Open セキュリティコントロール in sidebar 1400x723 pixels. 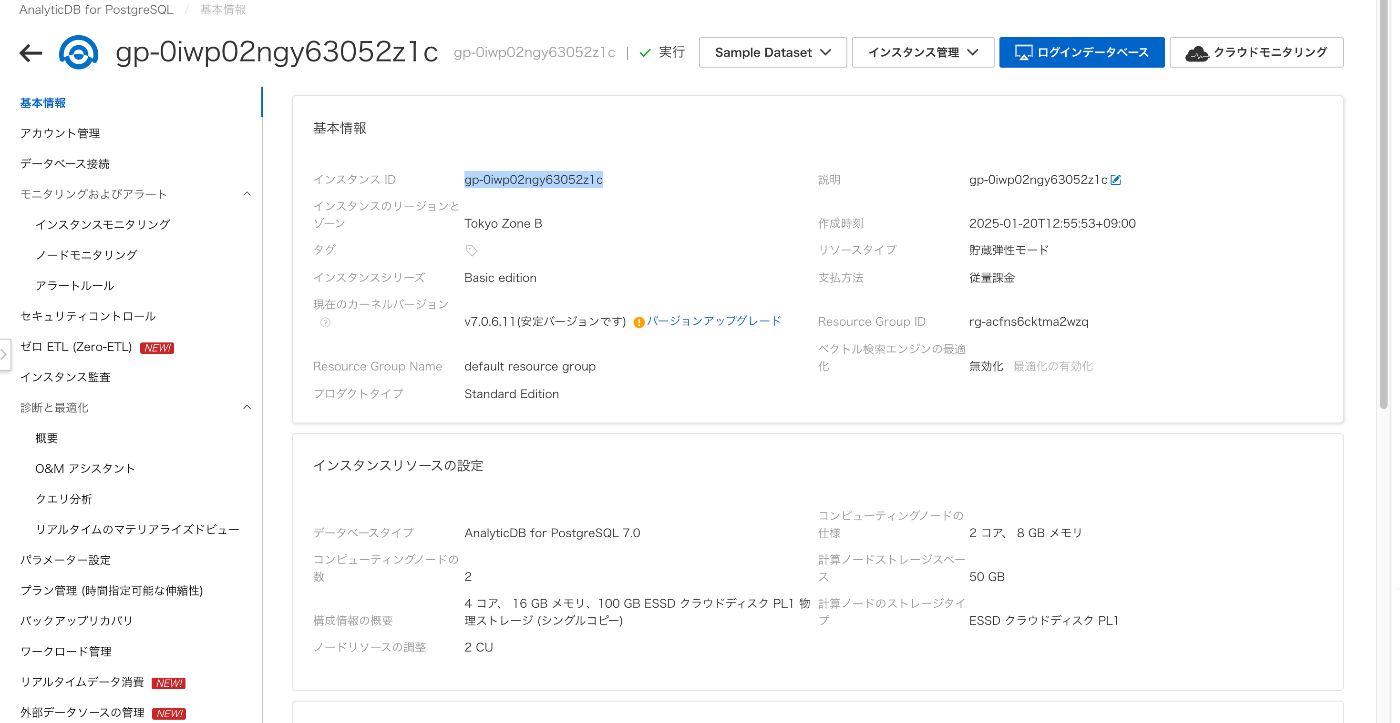(x=88, y=316)
